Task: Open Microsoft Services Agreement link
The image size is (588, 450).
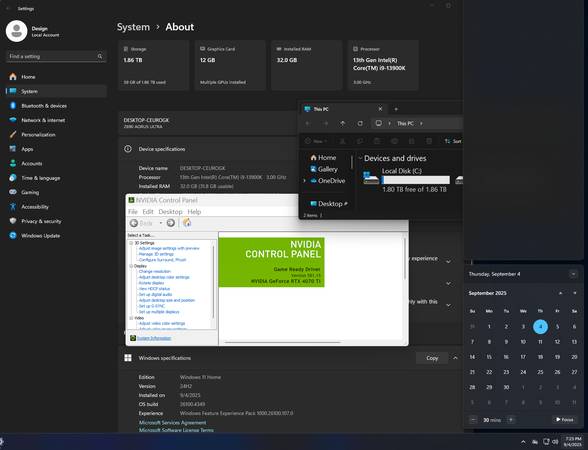Action: pyautogui.click(x=172, y=423)
